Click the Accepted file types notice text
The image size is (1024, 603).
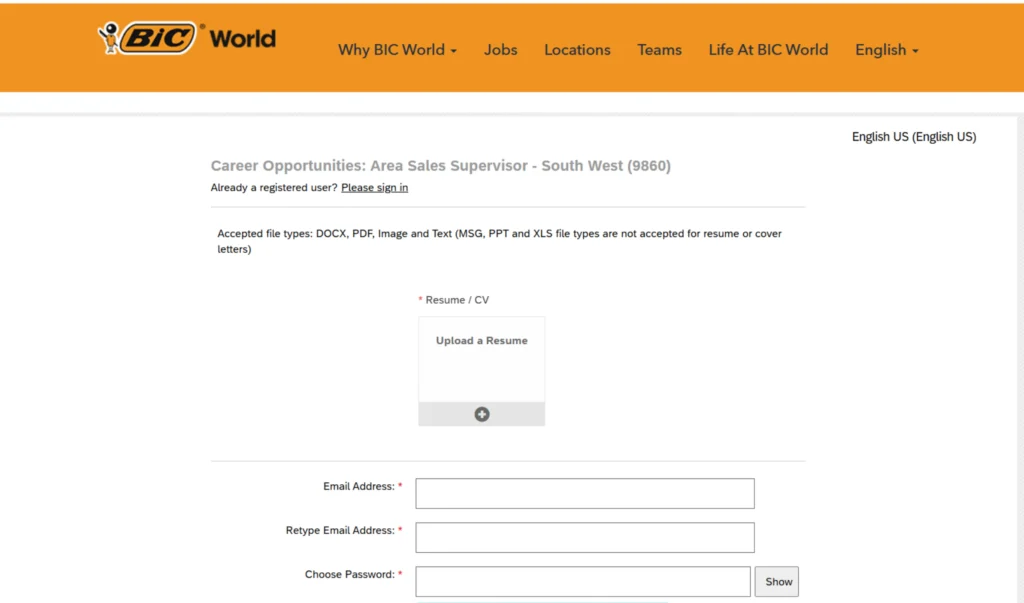click(500, 241)
